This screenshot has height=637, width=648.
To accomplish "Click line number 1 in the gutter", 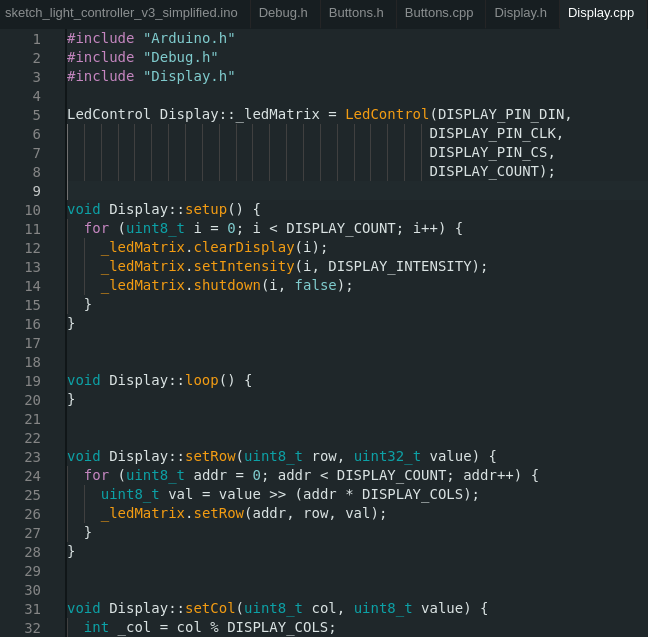I will click(x=36, y=39).
